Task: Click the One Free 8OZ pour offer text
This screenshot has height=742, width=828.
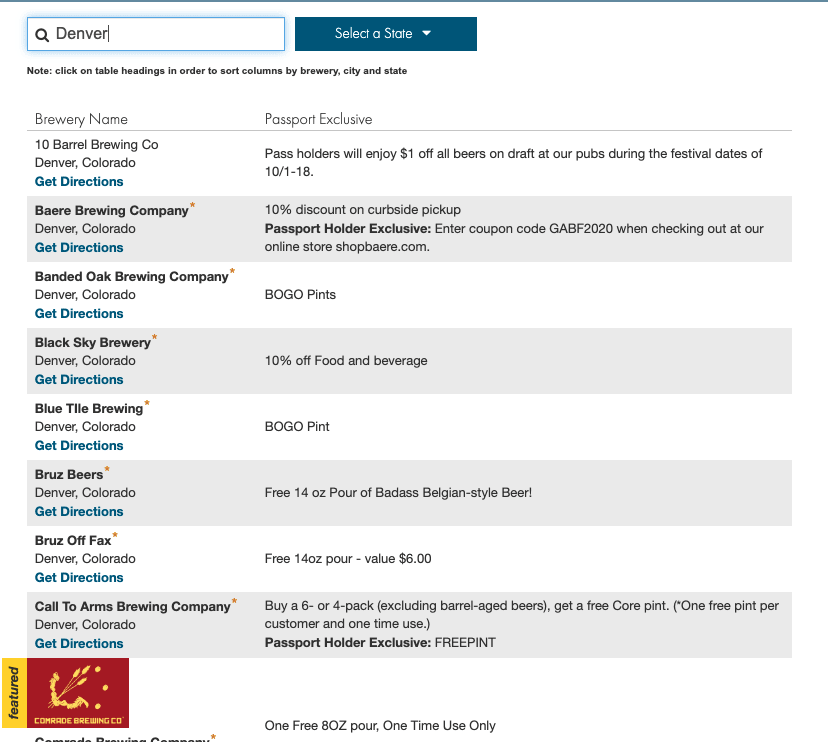Action: click(x=380, y=726)
